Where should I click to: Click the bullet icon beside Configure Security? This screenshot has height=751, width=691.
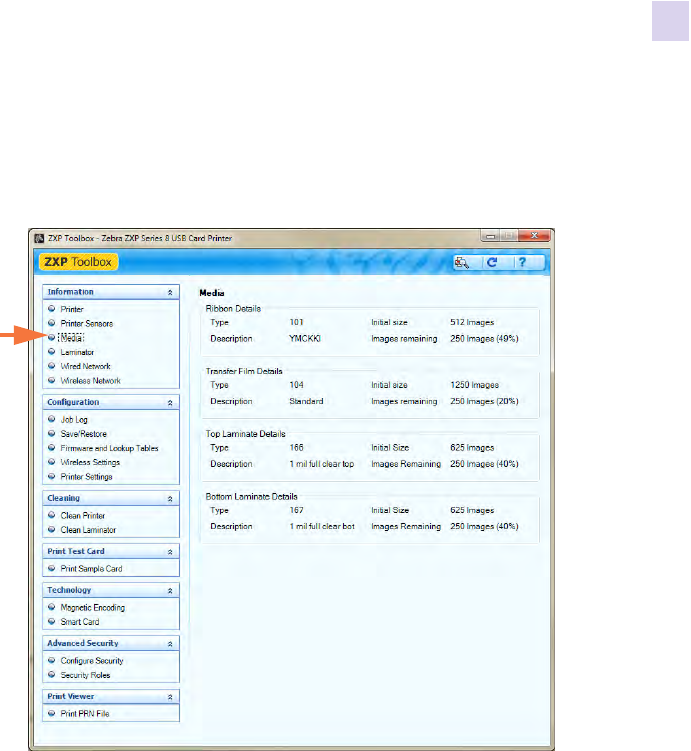tap(52, 660)
